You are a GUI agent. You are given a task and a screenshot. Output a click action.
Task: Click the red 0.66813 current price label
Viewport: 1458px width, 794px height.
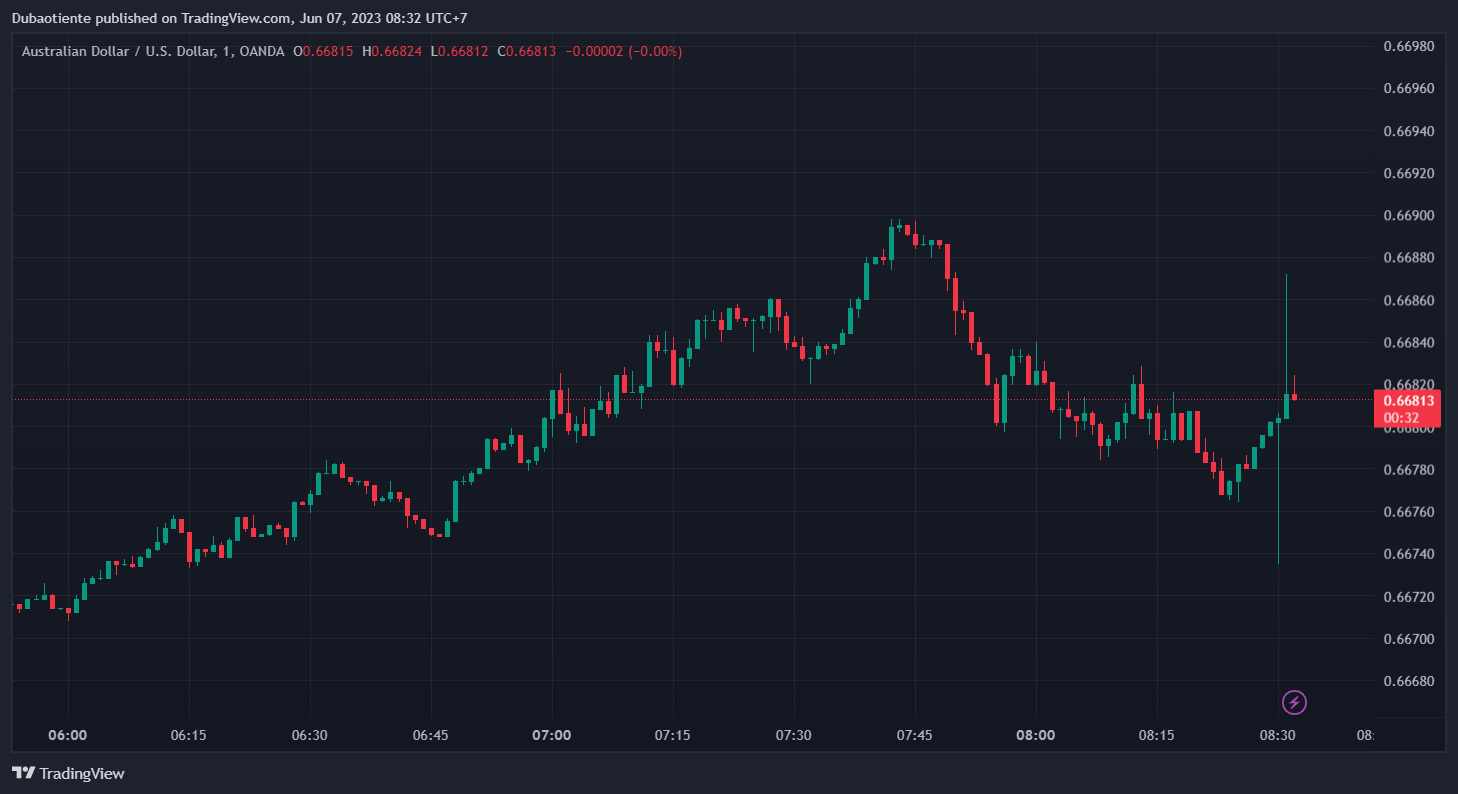[1408, 401]
